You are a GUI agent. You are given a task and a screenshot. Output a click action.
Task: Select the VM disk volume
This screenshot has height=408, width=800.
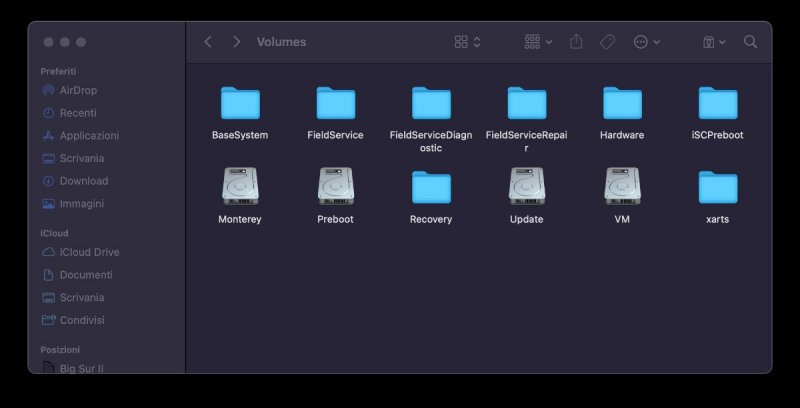622,187
